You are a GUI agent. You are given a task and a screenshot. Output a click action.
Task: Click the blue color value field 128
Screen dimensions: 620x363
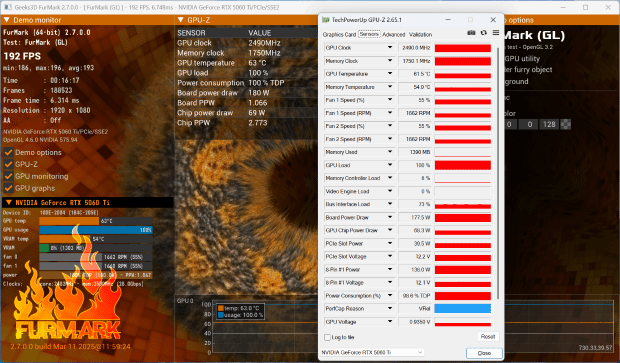[549, 124]
